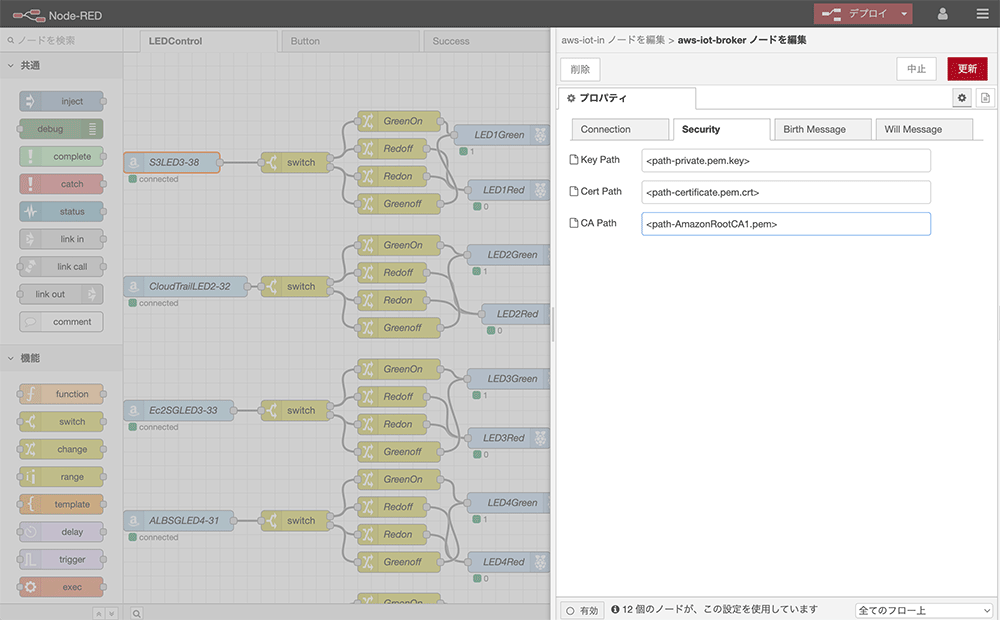Select the LED3Red output node
This screenshot has height=620, width=1000.
click(x=508, y=438)
